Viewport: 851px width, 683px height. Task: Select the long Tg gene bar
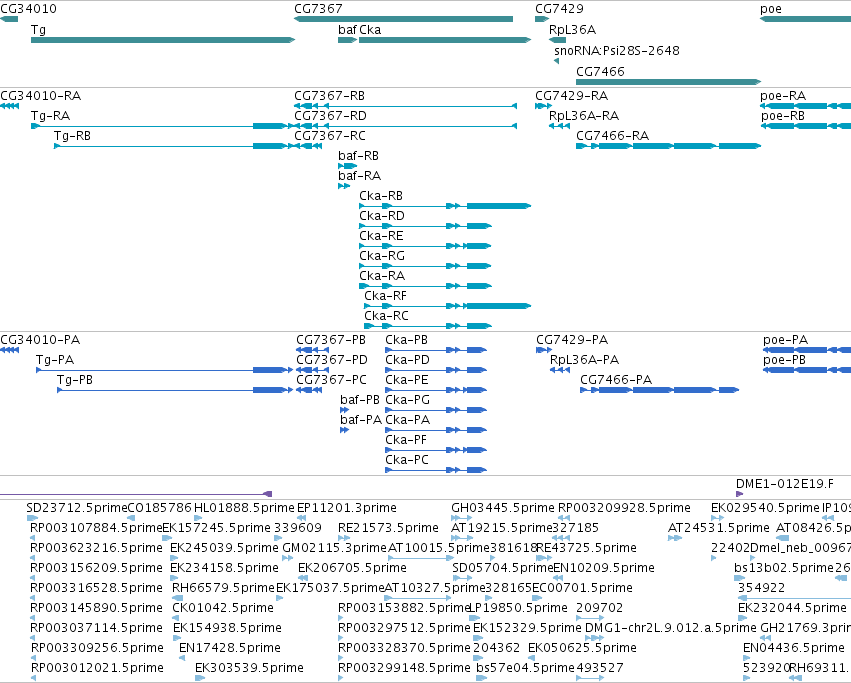[x=163, y=40]
